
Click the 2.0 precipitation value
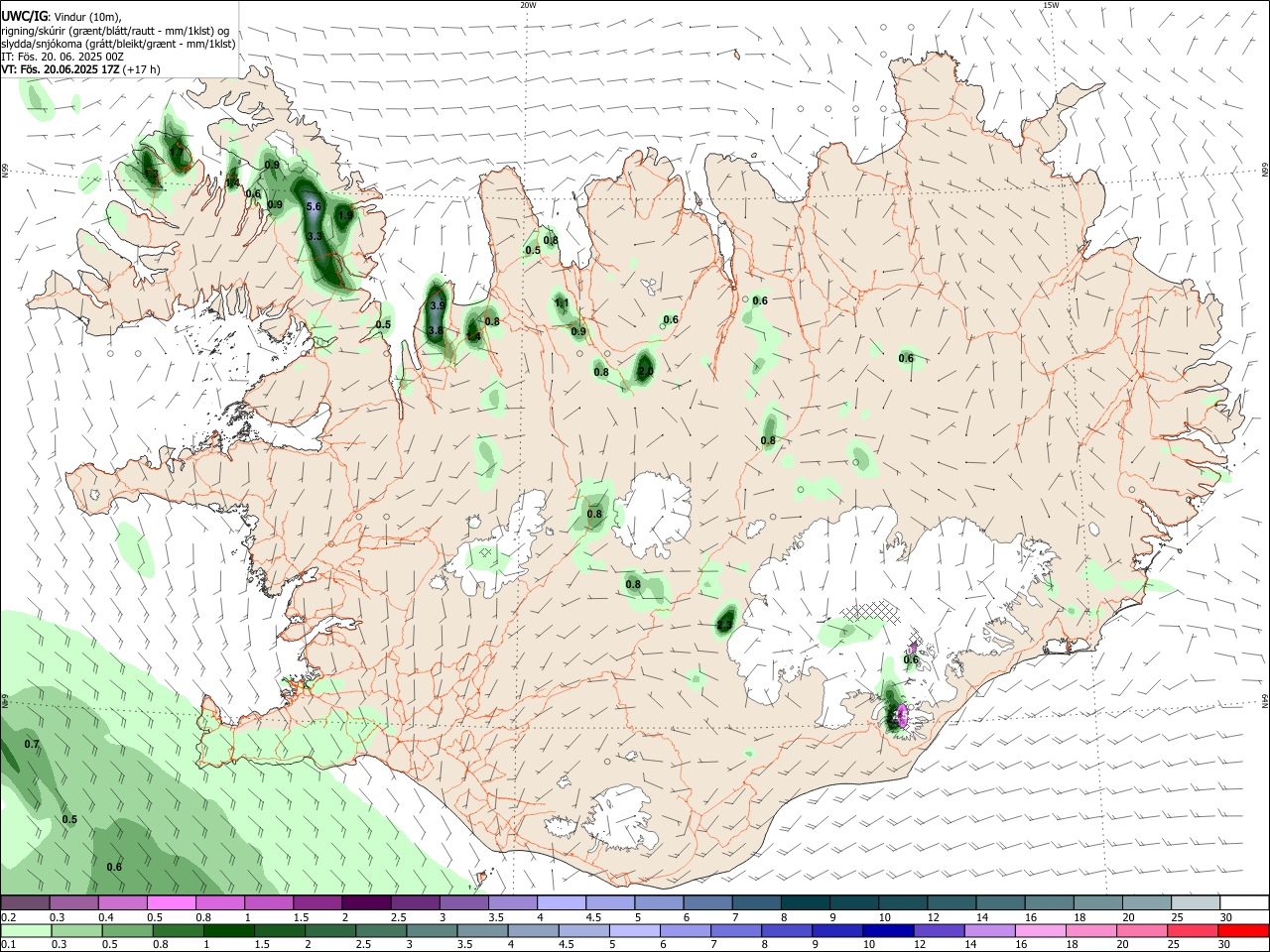point(645,371)
